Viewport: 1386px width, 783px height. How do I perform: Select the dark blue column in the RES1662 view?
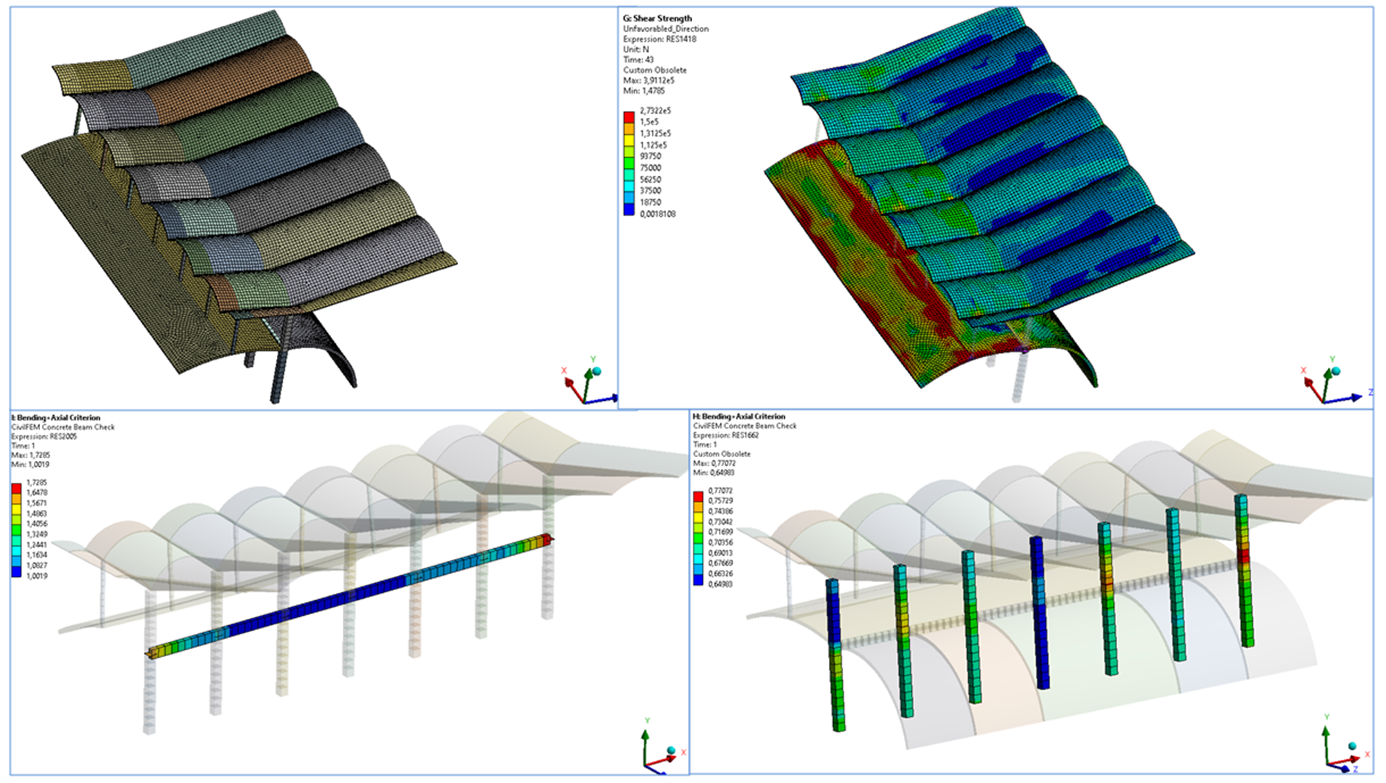point(1040,611)
